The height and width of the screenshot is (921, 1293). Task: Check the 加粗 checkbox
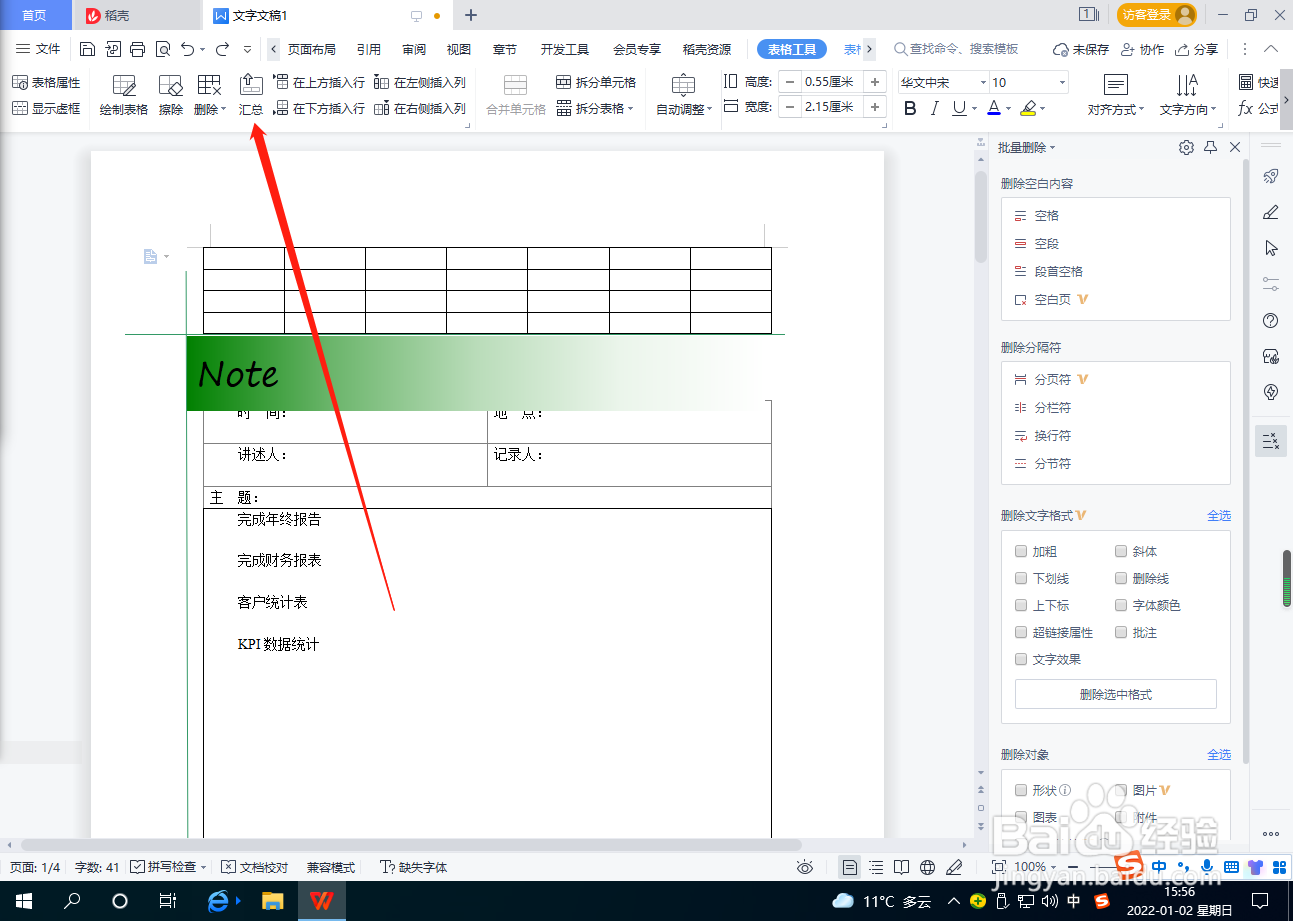(1020, 551)
